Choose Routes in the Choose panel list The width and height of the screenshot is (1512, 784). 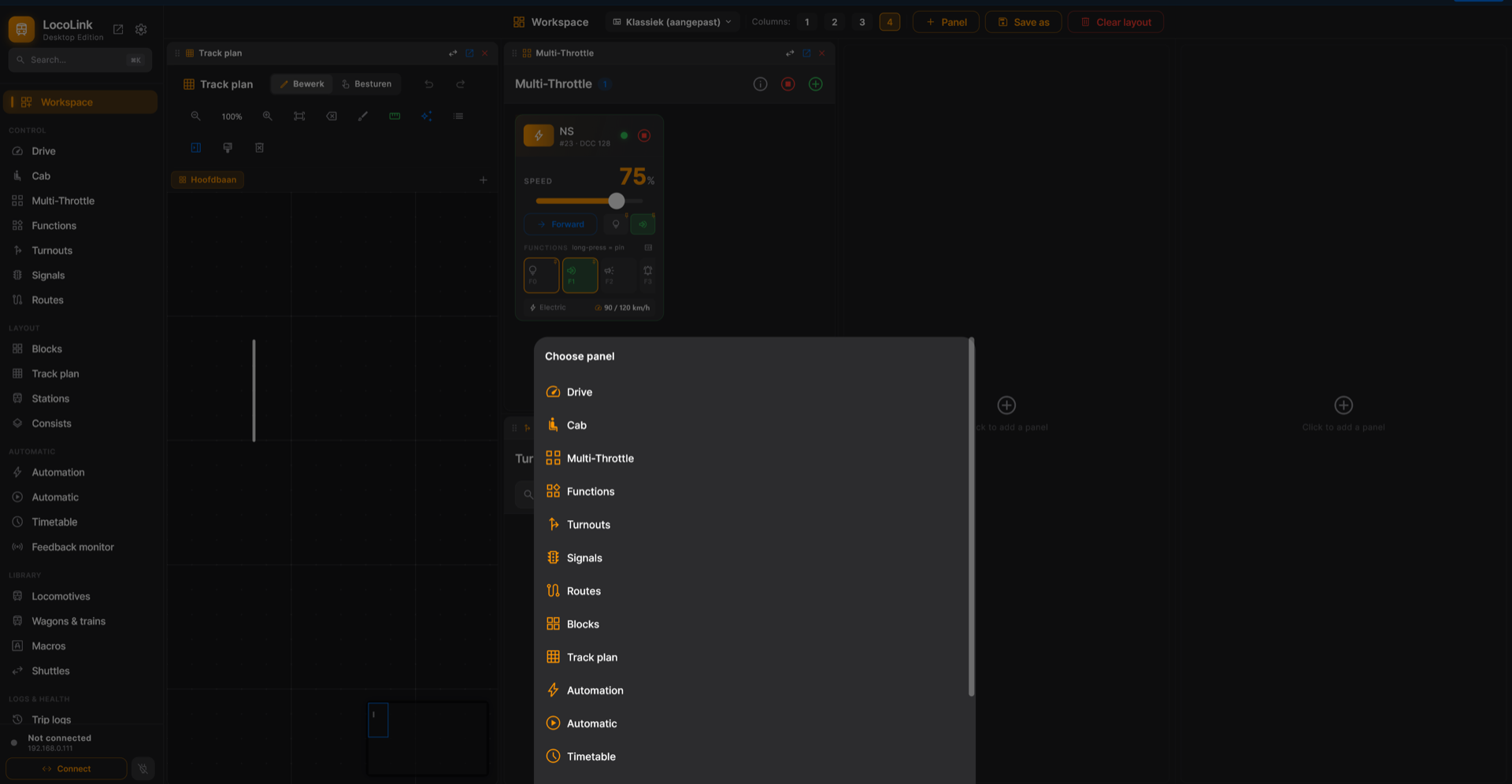click(x=754, y=590)
